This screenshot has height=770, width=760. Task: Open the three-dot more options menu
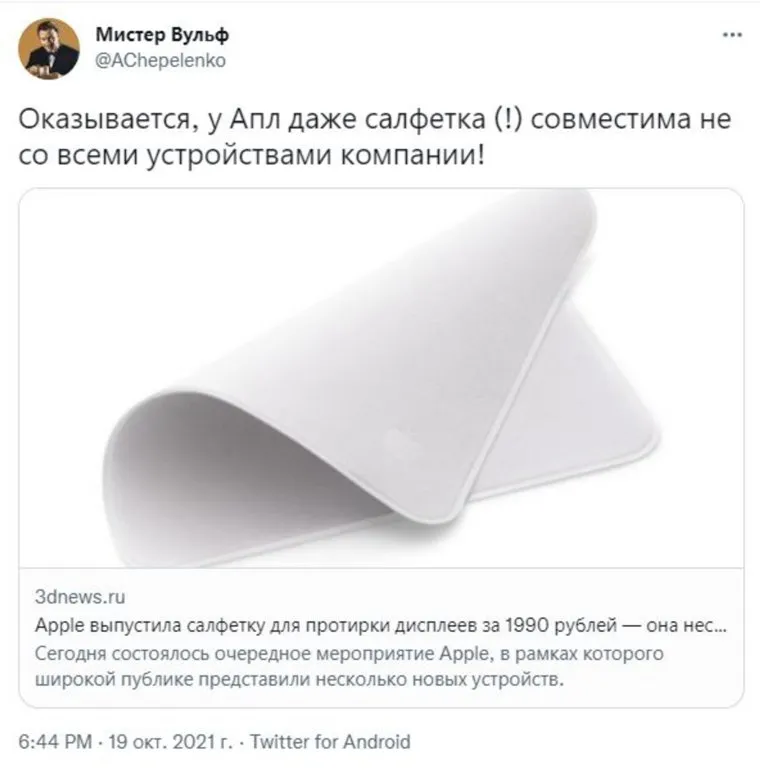[732, 35]
